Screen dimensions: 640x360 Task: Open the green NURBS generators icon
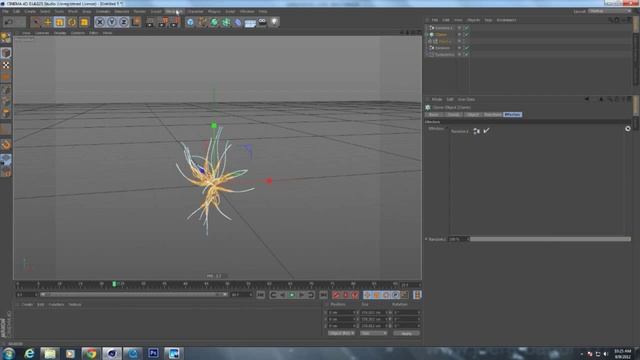214,22
